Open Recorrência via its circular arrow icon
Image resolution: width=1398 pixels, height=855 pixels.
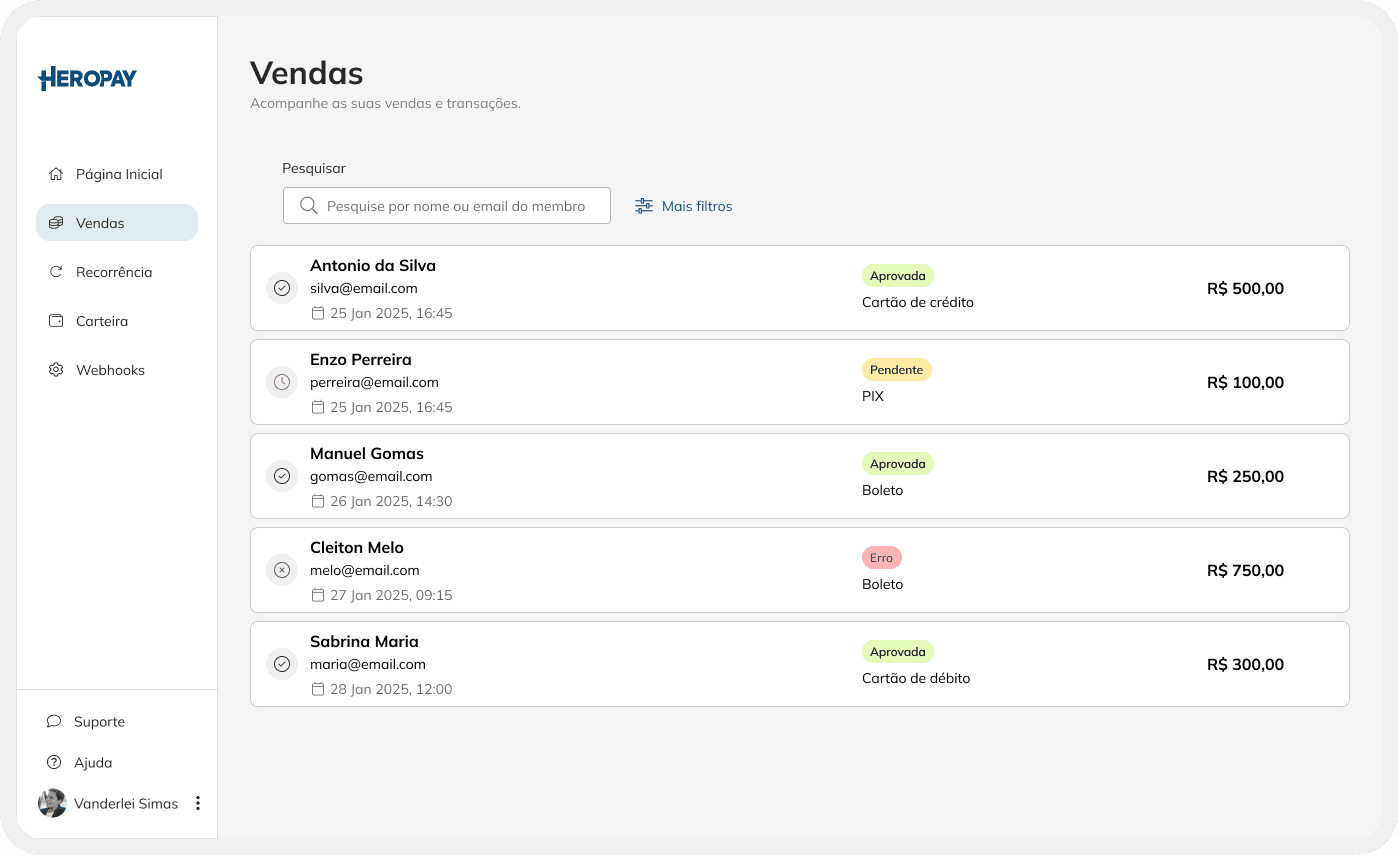(57, 271)
